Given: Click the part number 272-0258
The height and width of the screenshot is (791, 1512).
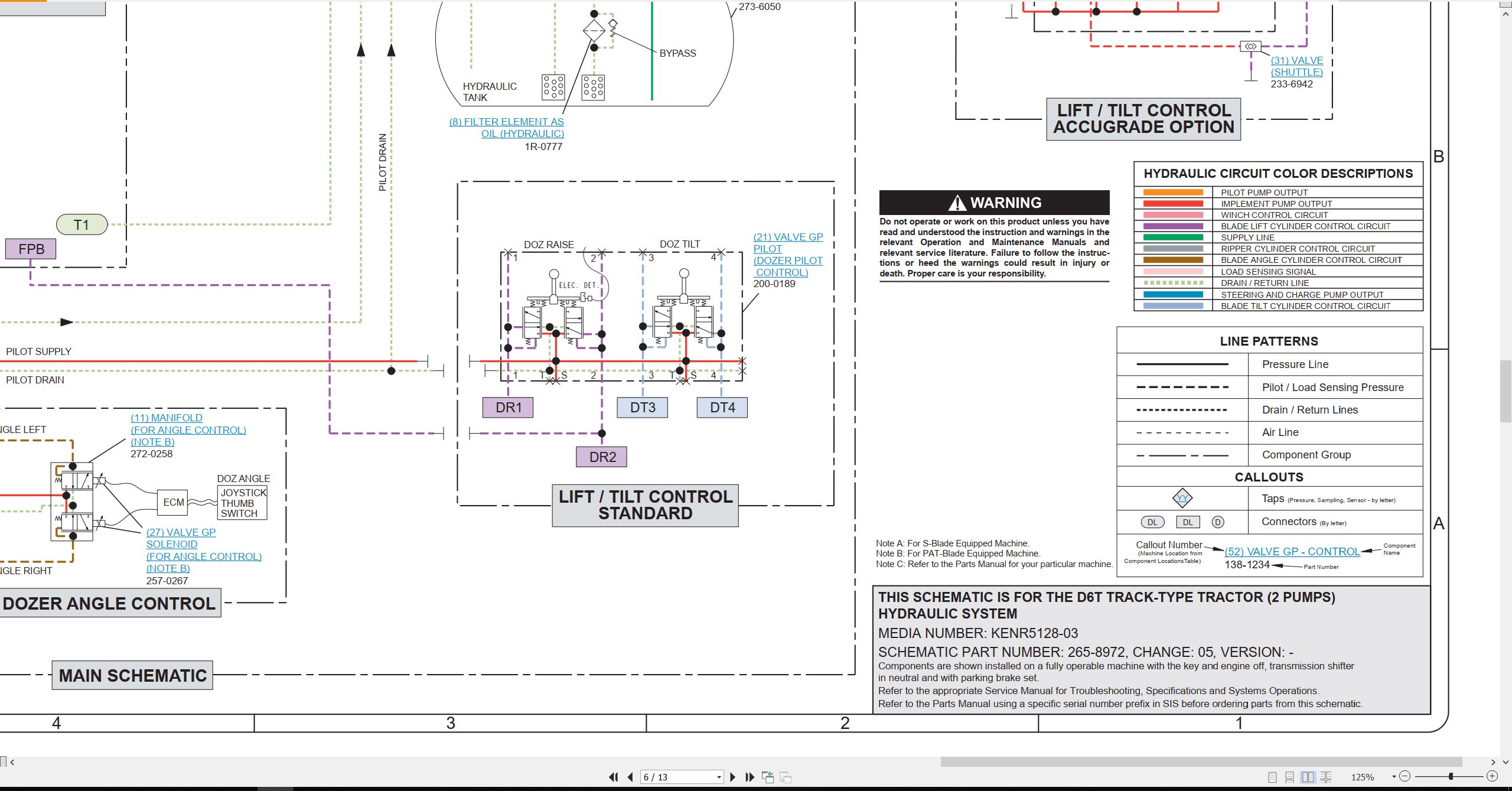Looking at the screenshot, I should 151,454.
